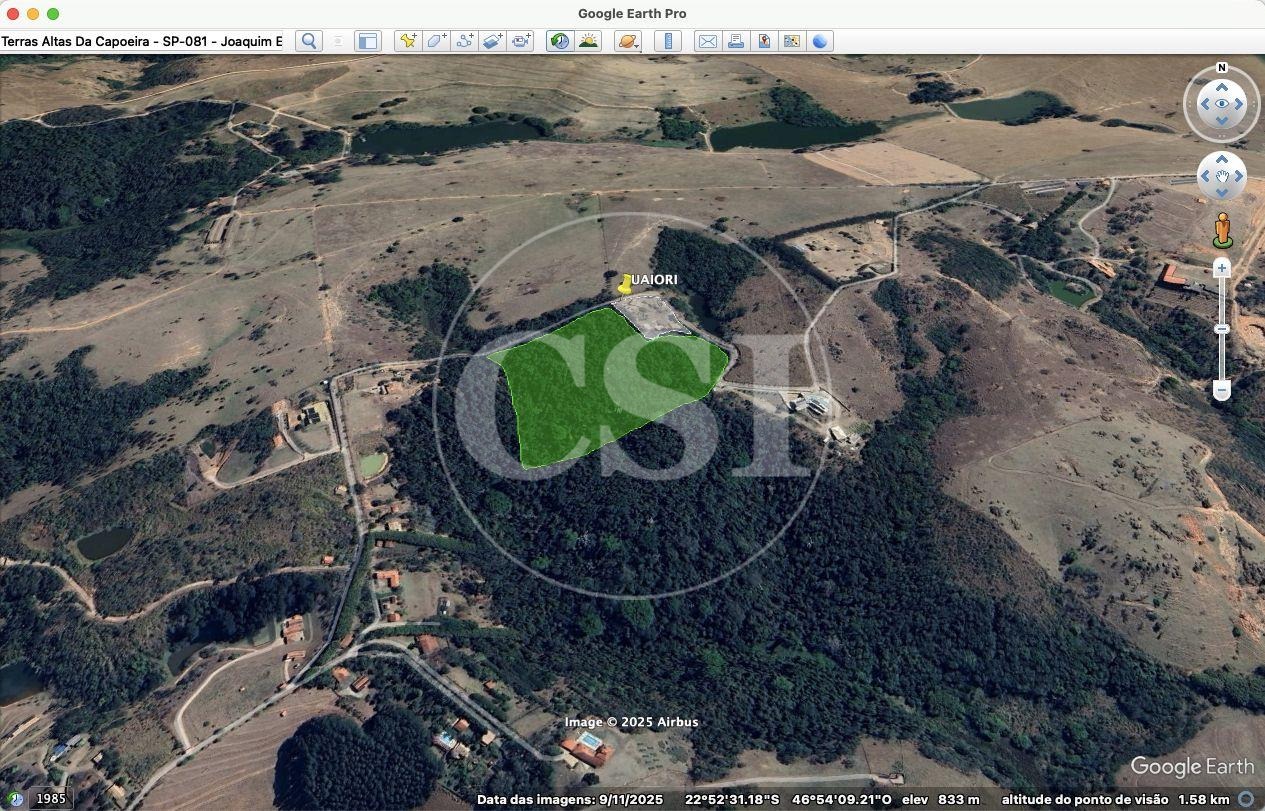Click the search magnifier button
1265x811 pixels.
click(x=309, y=41)
